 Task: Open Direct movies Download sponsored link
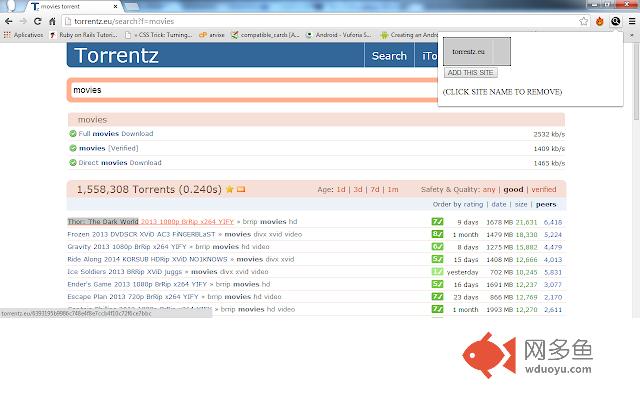(120, 162)
